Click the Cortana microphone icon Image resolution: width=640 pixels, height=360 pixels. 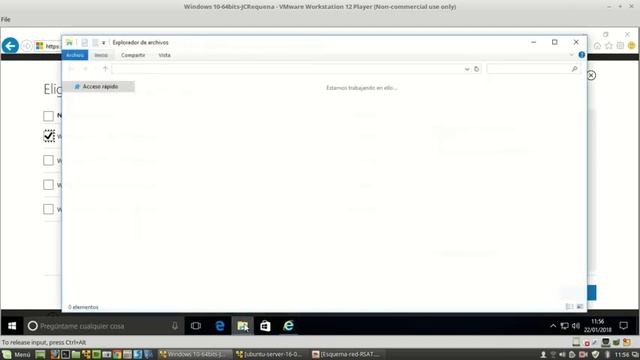coord(175,326)
